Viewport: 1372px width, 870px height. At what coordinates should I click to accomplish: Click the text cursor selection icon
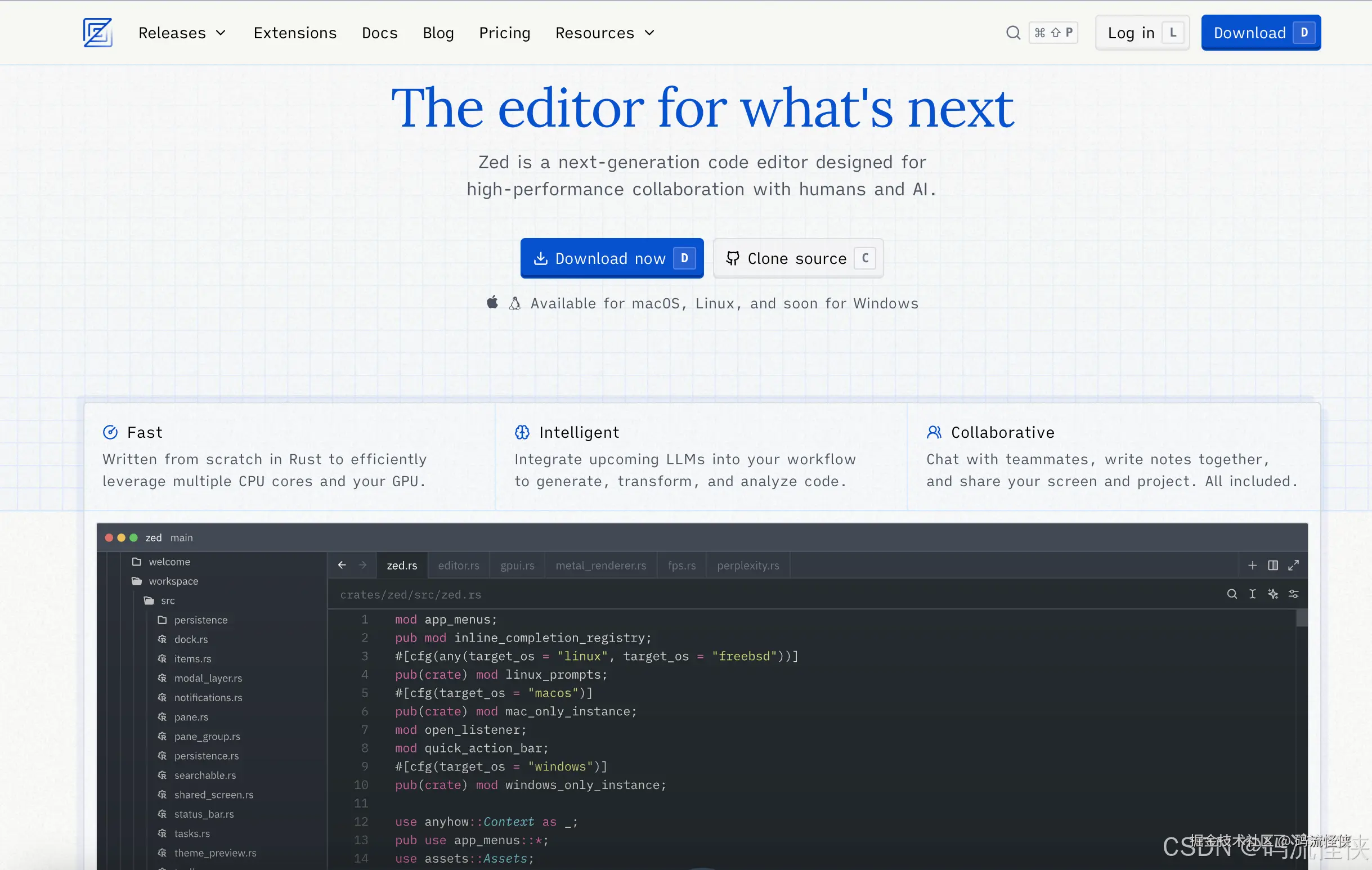tap(1252, 594)
